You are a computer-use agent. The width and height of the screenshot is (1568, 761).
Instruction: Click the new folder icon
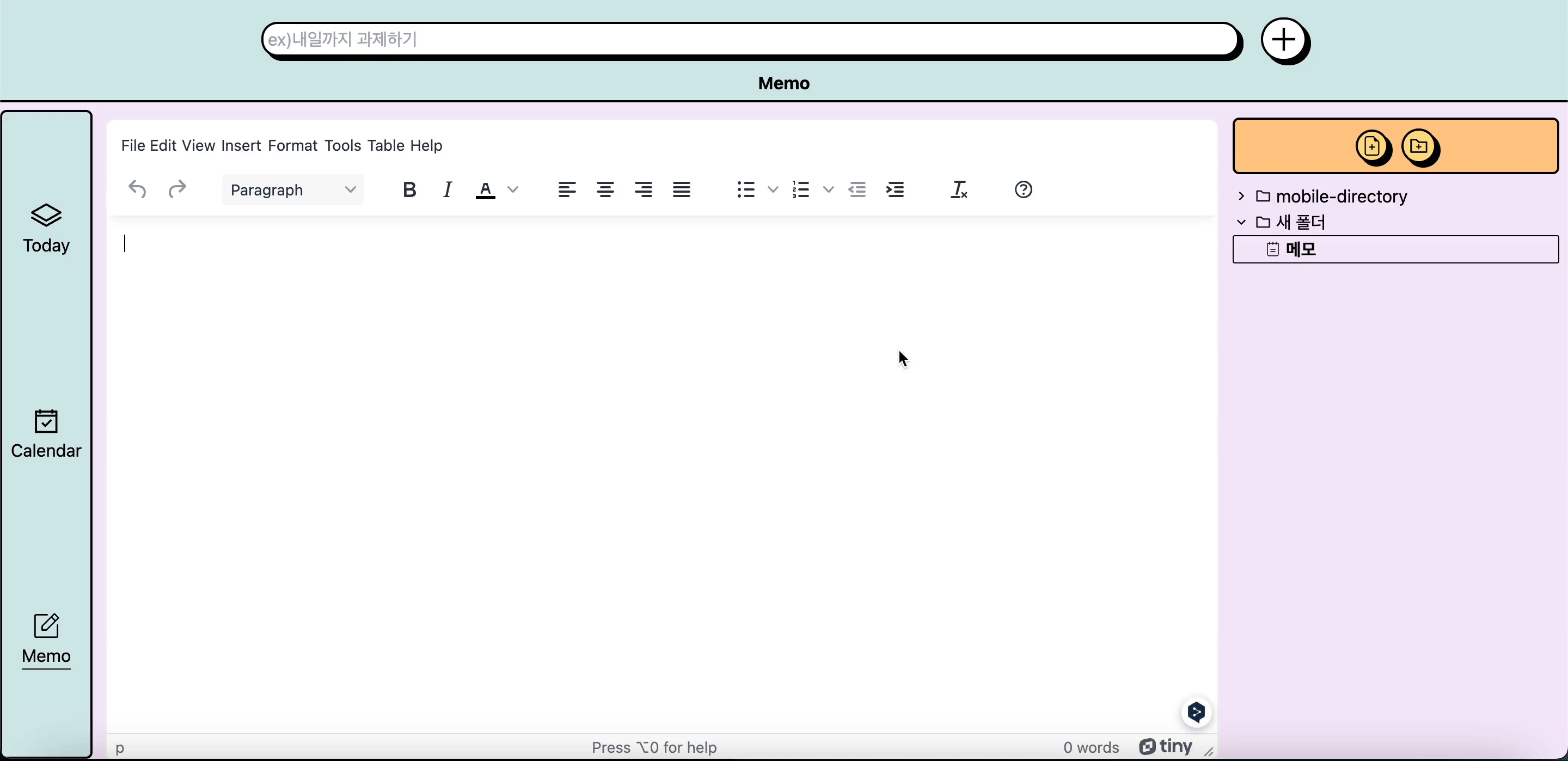pos(1419,147)
